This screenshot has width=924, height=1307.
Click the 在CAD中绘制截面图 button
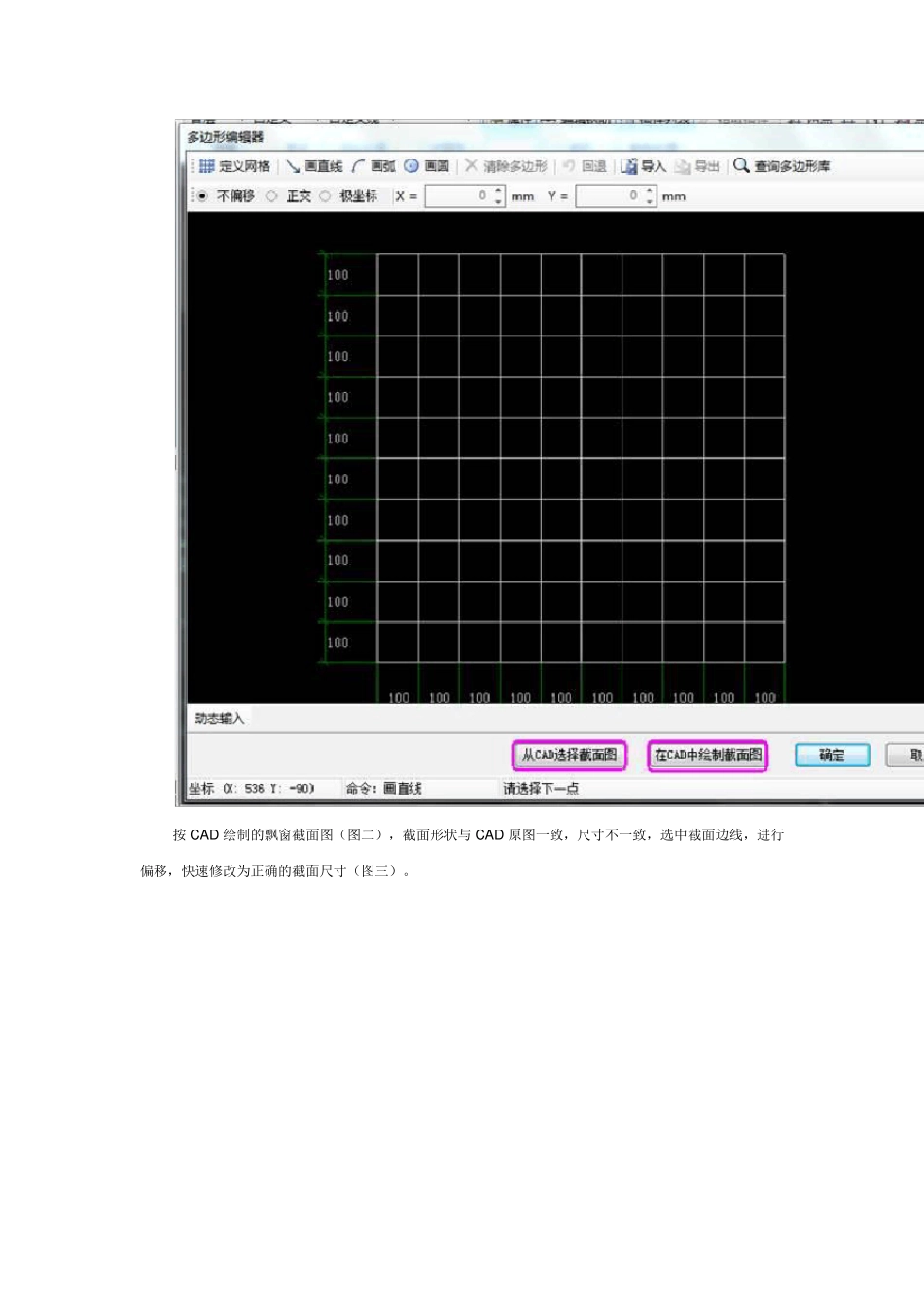[x=708, y=755]
